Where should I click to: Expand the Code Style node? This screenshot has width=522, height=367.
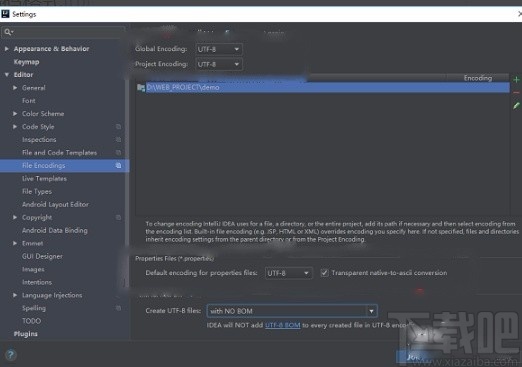pyautogui.click(x=15, y=127)
